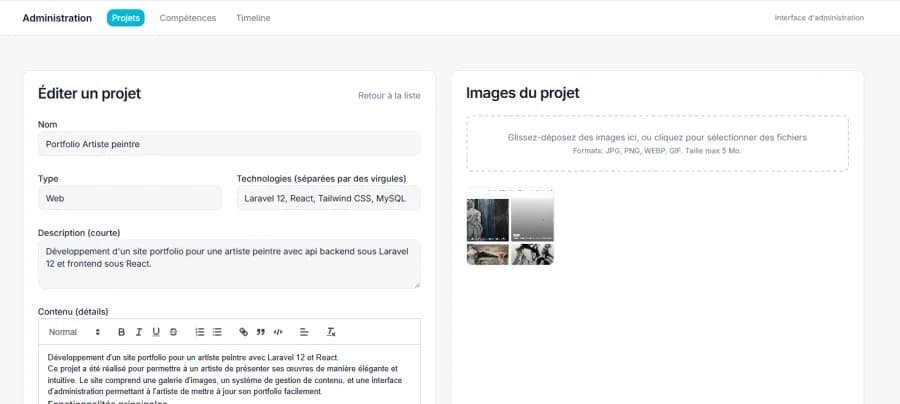
Task: Insert a hyperlink via link icon
Action: pyautogui.click(x=244, y=331)
